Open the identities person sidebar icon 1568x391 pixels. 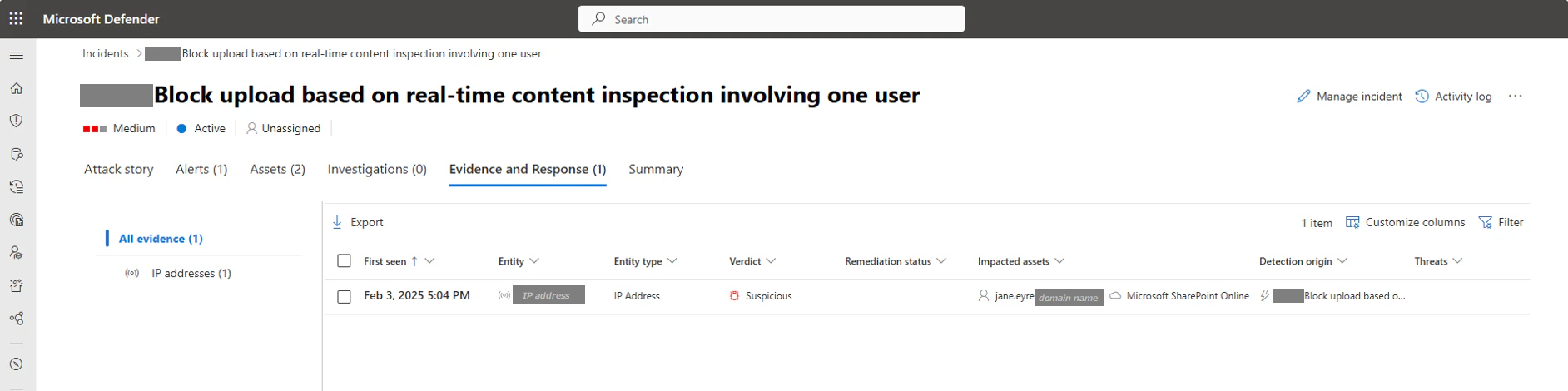pyautogui.click(x=17, y=253)
